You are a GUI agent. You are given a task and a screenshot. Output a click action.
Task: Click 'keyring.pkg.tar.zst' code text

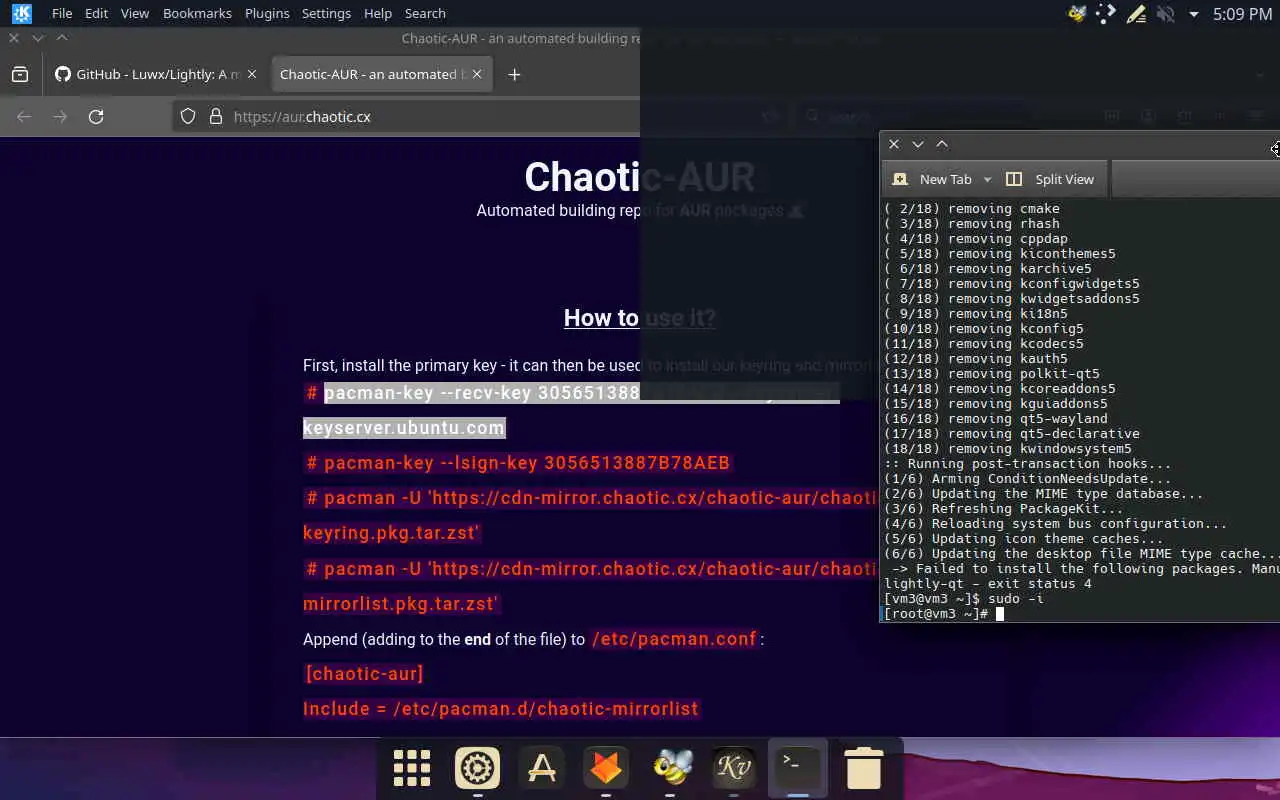pos(391,533)
